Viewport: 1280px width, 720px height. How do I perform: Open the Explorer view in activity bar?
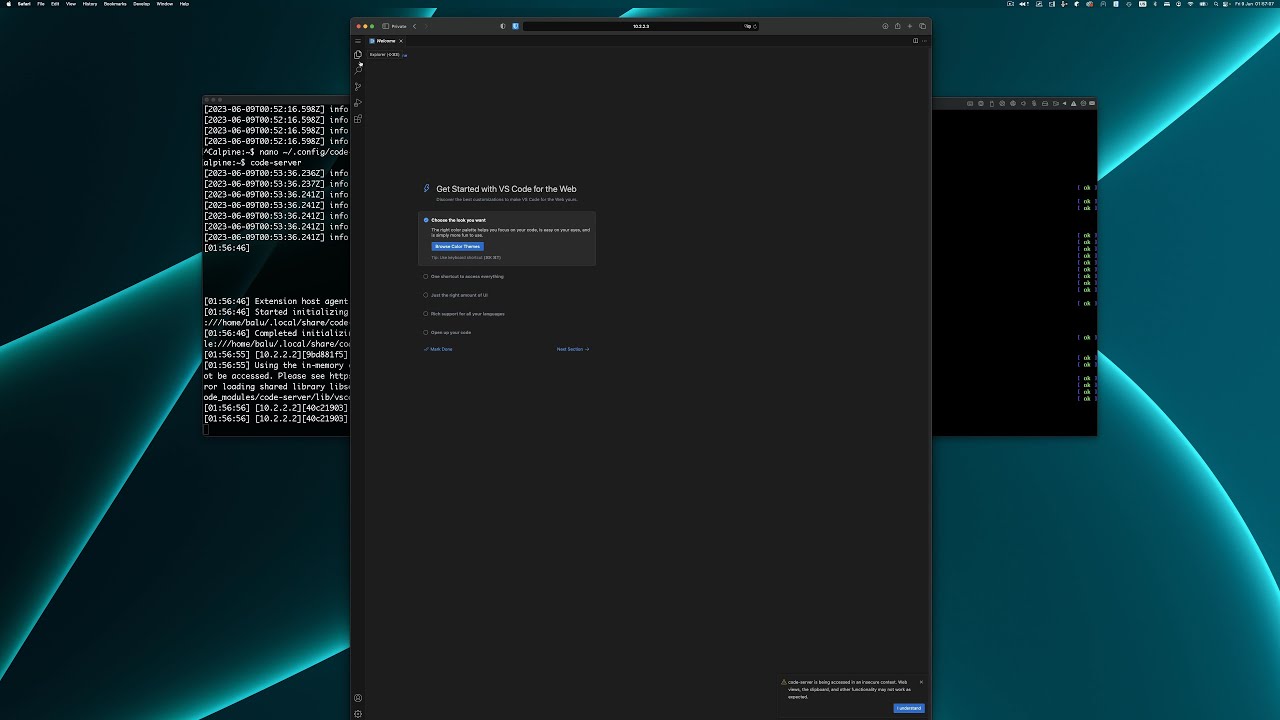click(x=358, y=55)
